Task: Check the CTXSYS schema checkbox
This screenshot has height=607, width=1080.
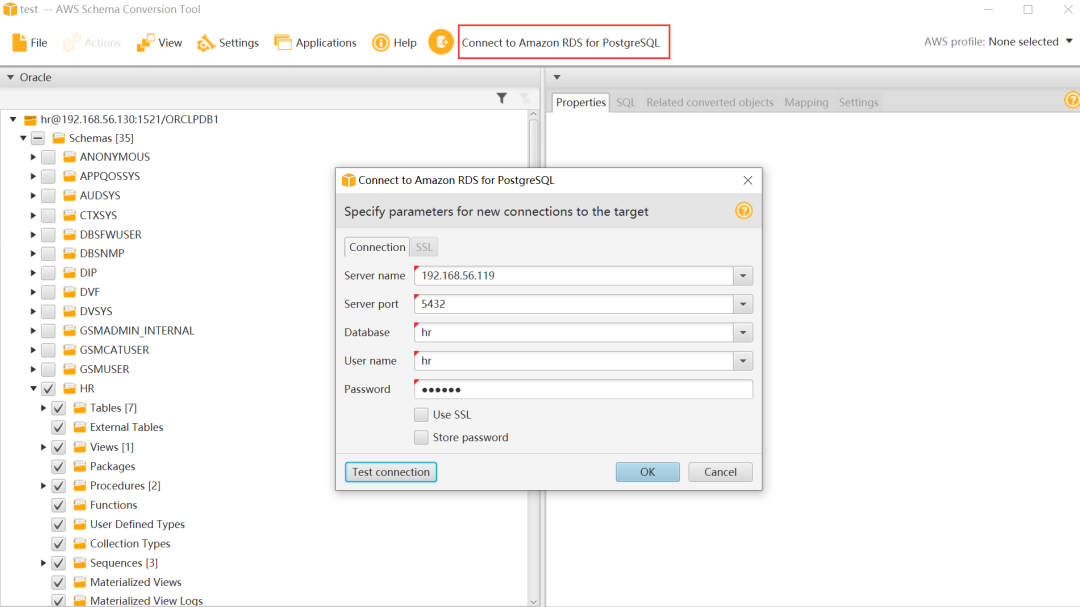Action: (48, 215)
